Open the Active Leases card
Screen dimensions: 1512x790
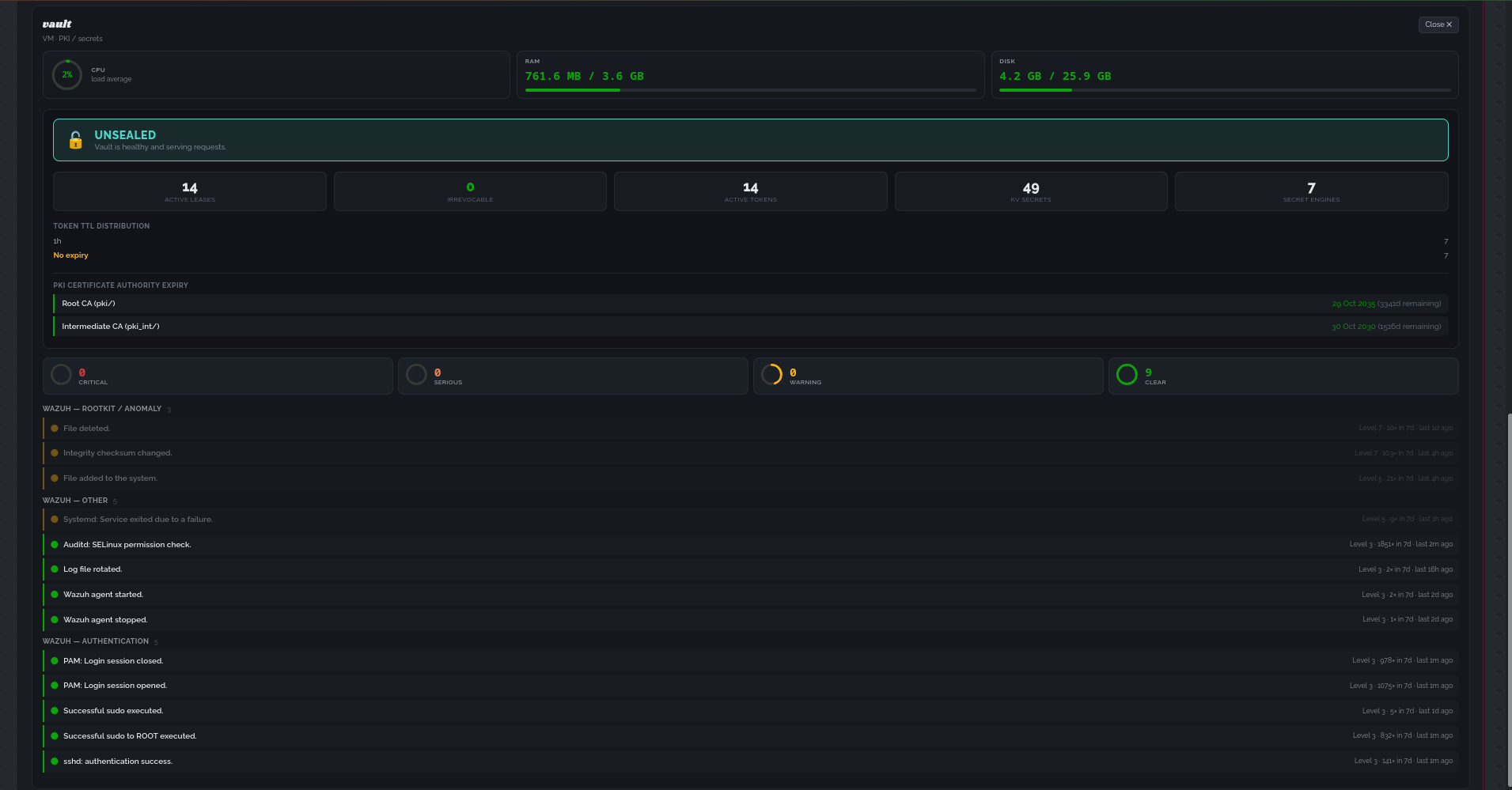(x=190, y=191)
